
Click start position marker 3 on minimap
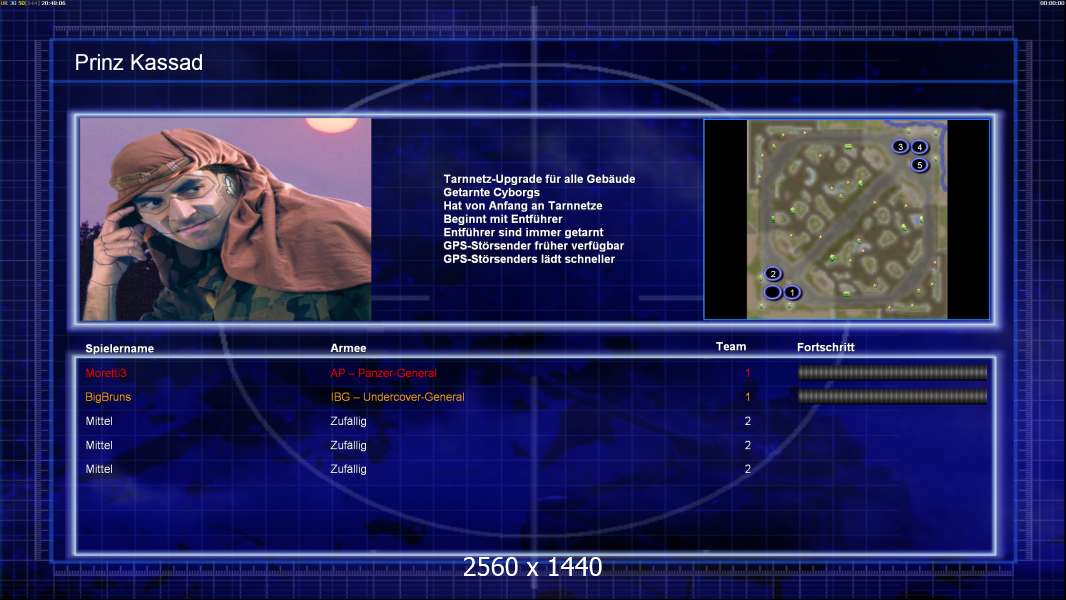(x=901, y=147)
